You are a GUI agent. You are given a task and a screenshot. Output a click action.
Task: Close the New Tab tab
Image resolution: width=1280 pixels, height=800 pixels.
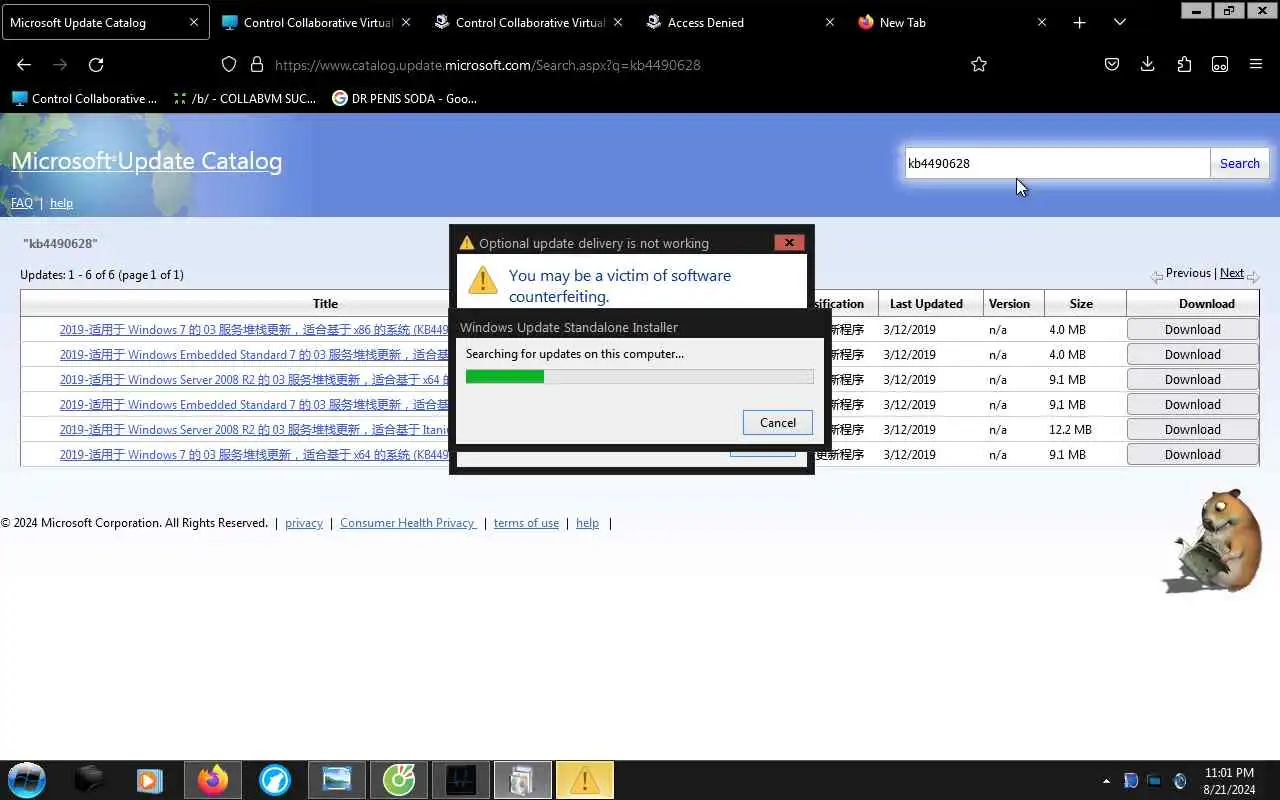(1041, 22)
